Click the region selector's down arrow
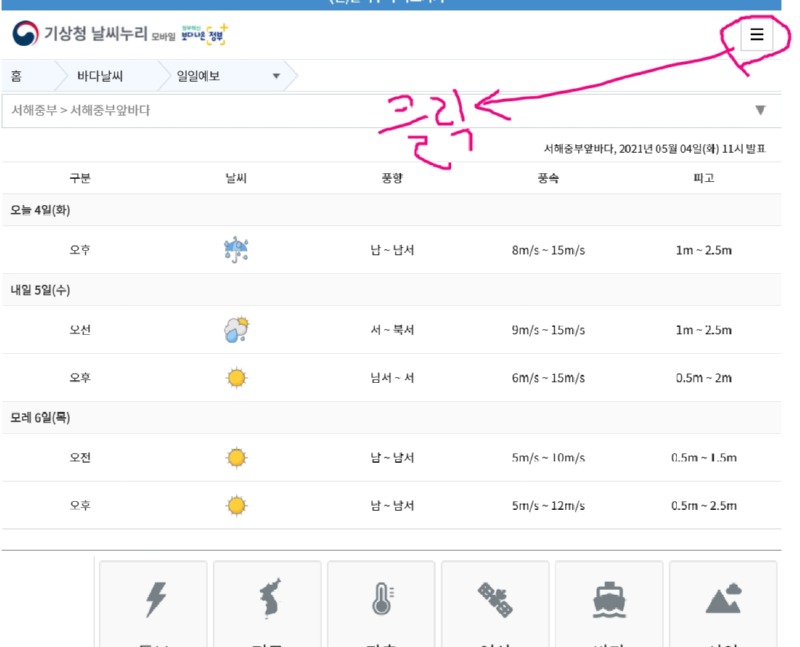 [760, 110]
